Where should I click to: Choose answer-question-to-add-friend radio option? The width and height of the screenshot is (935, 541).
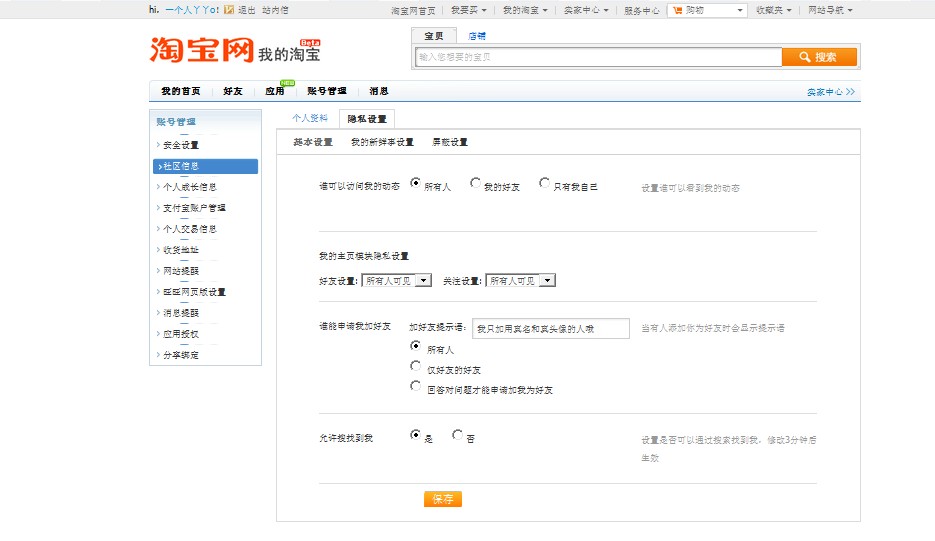(416, 386)
